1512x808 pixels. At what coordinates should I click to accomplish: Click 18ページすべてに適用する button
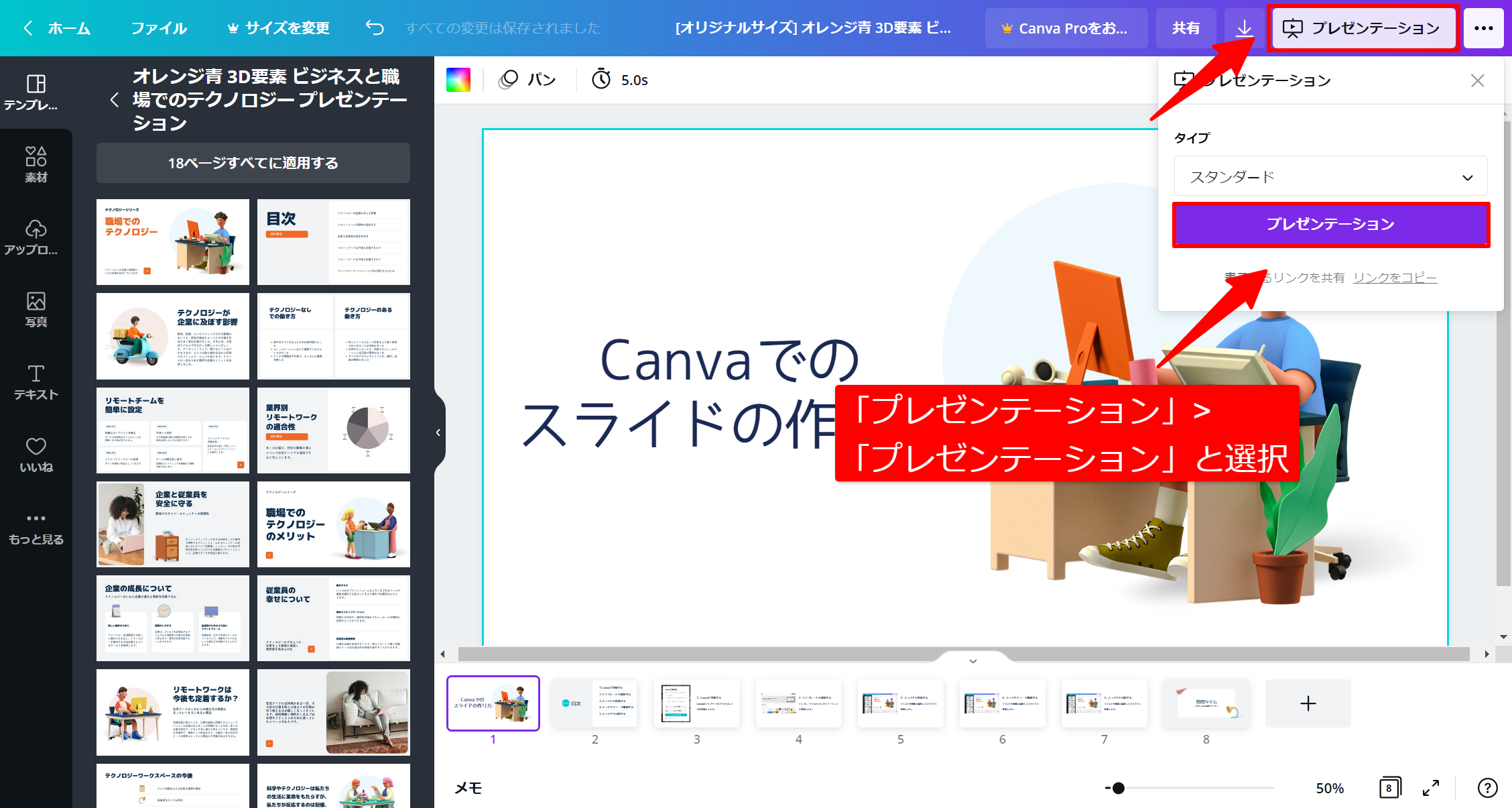point(253,163)
